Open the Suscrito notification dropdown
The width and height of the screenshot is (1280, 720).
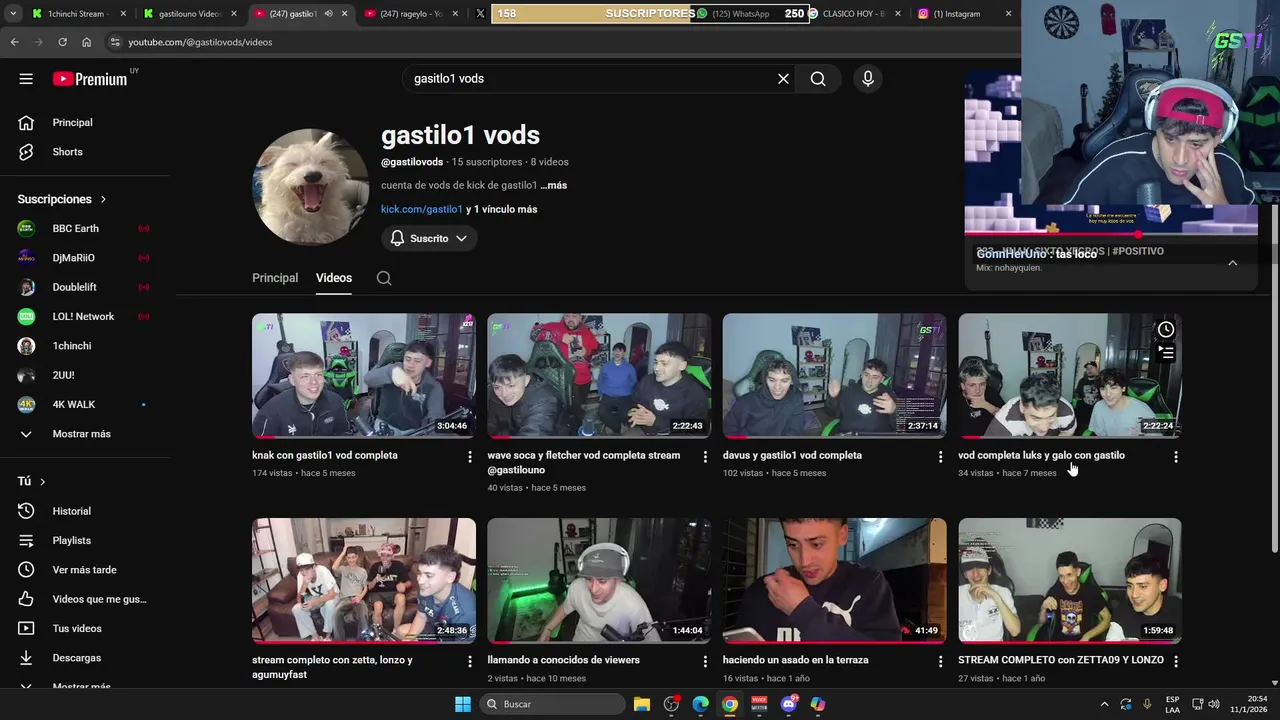click(428, 238)
